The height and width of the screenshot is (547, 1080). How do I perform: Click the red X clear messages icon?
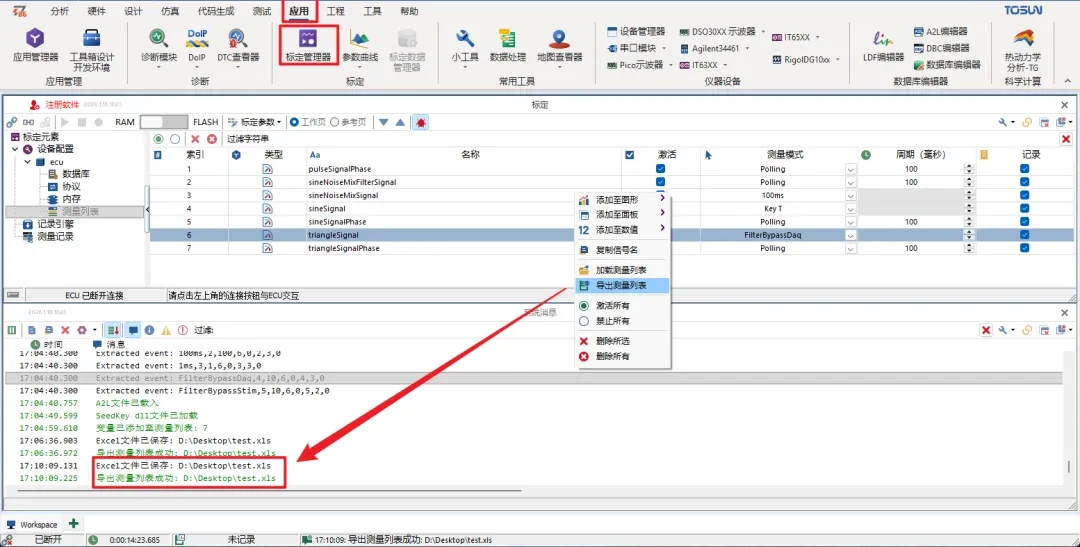[x=65, y=330]
